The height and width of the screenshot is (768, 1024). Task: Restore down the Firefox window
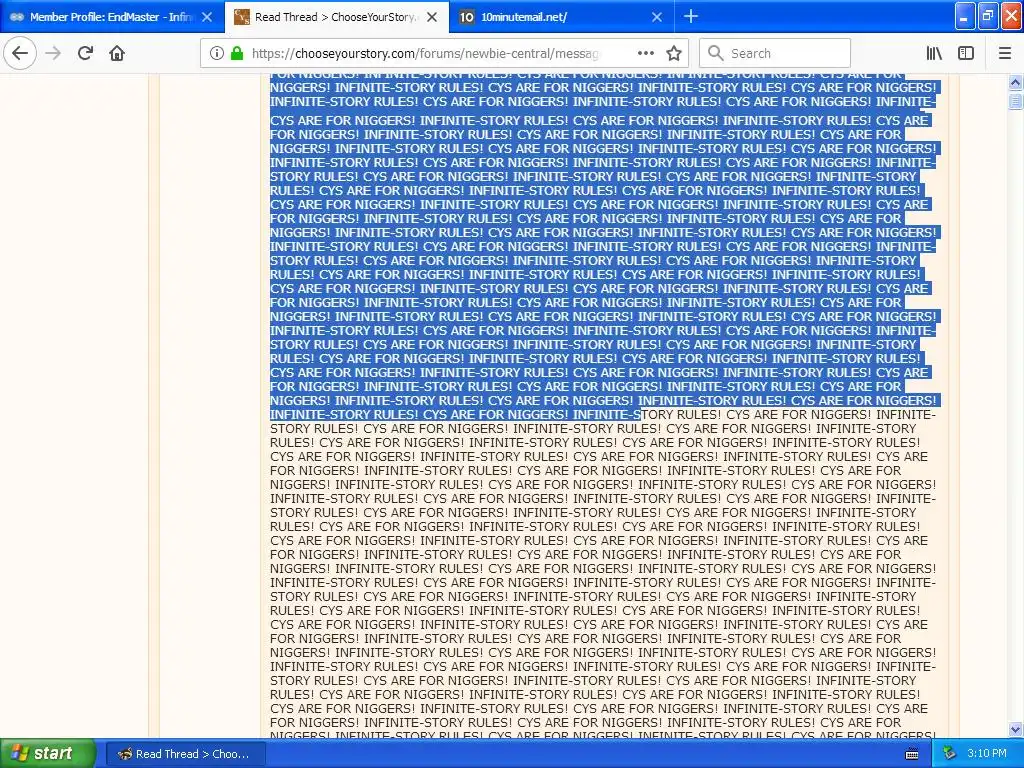tap(988, 16)
